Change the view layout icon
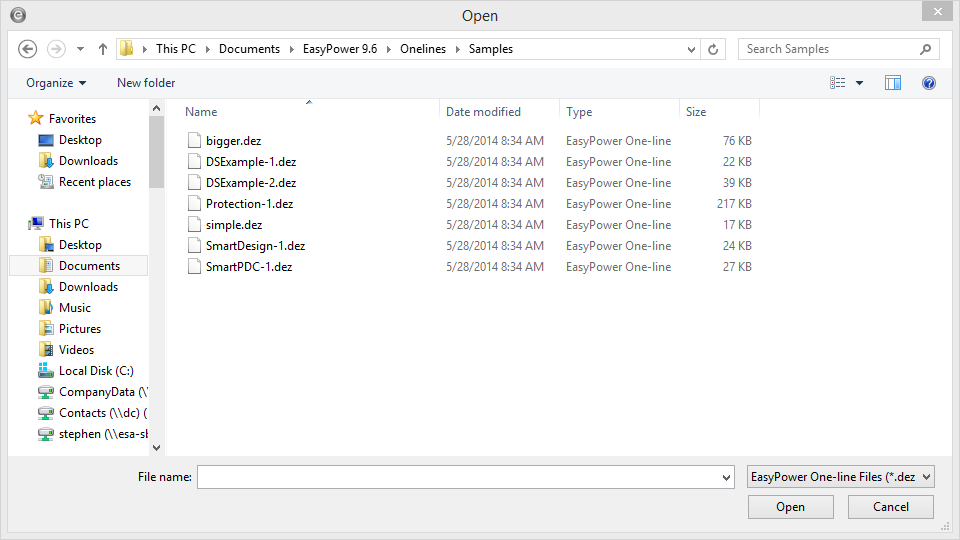 [838, 83]
